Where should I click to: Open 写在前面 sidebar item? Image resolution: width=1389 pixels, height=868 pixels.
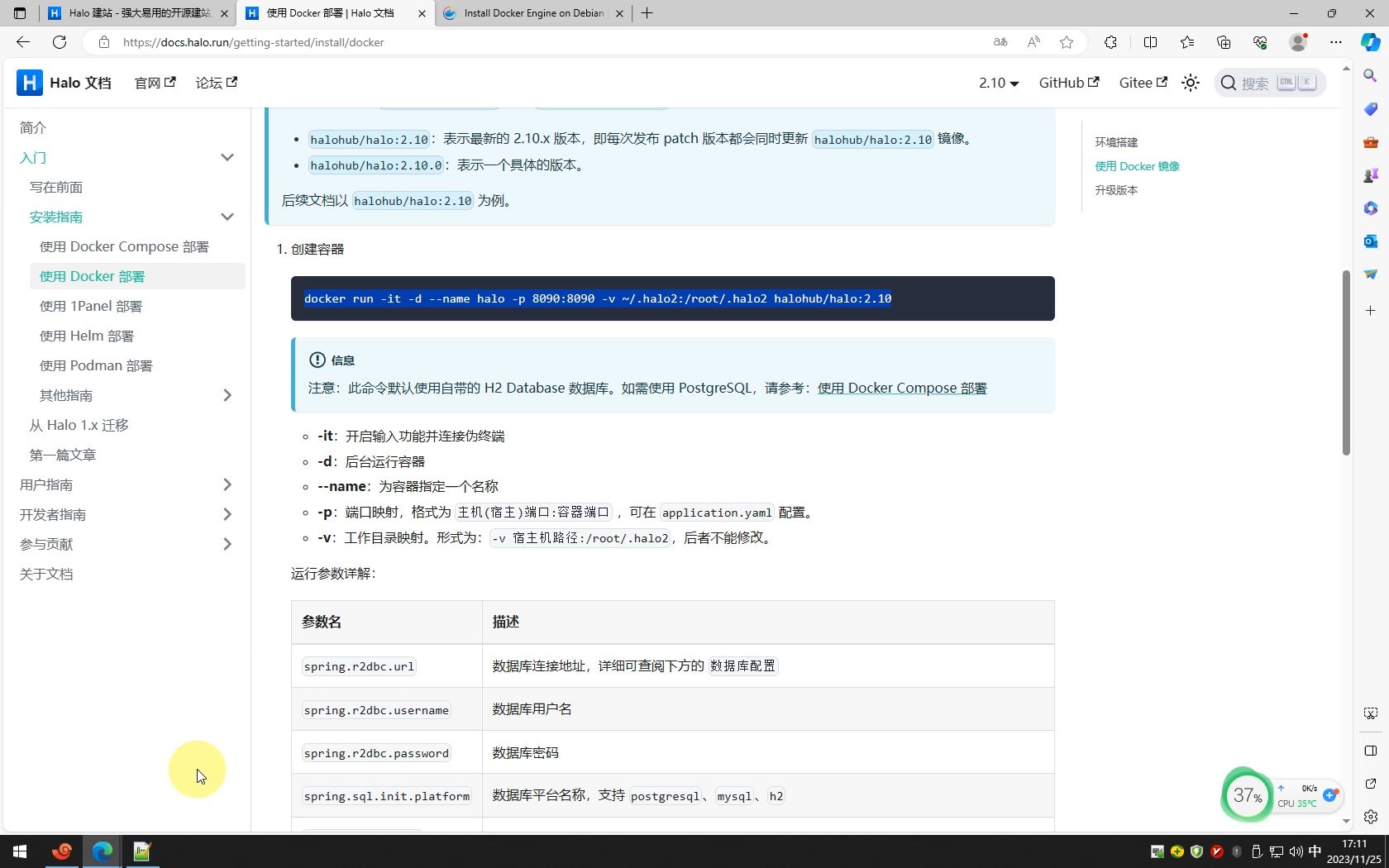pos(56,187)
